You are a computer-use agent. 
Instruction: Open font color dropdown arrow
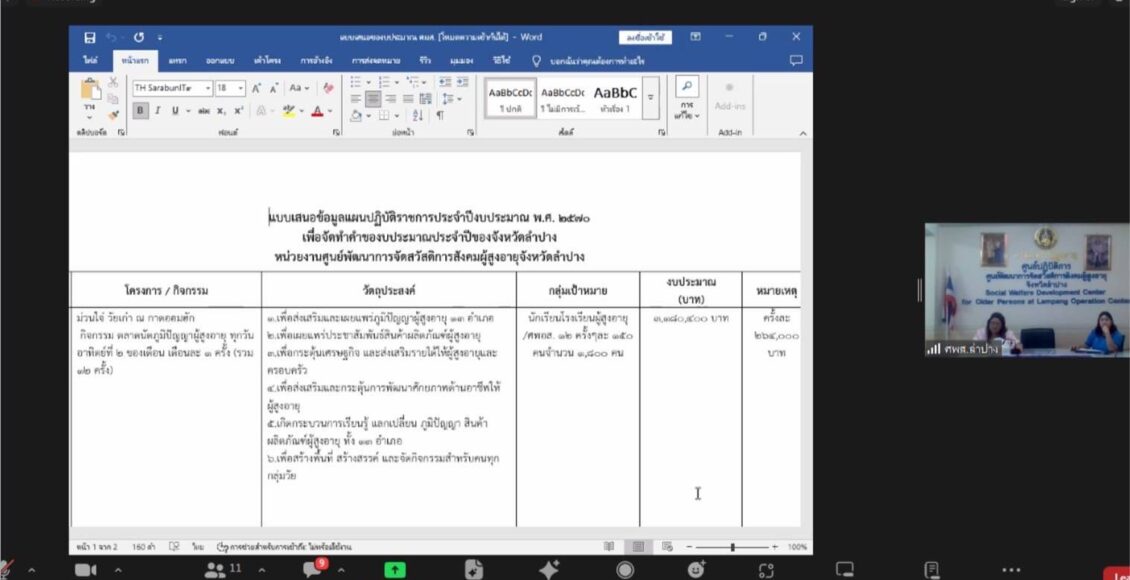330,112
